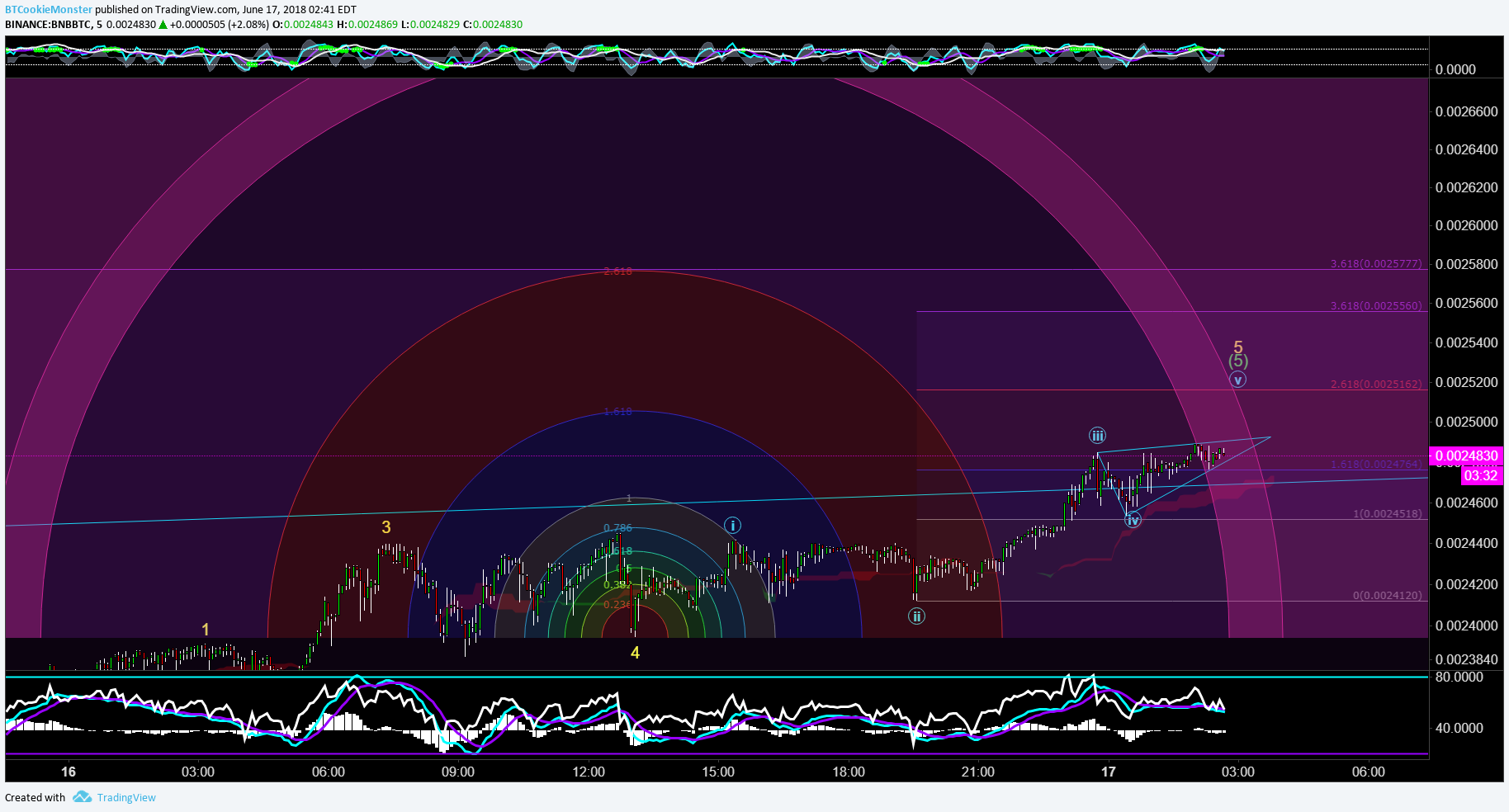Select the 3.618(0.0025560) Fibonacci level label
This screenshot has height=812, width=1509.
[x=1376, y=305]
